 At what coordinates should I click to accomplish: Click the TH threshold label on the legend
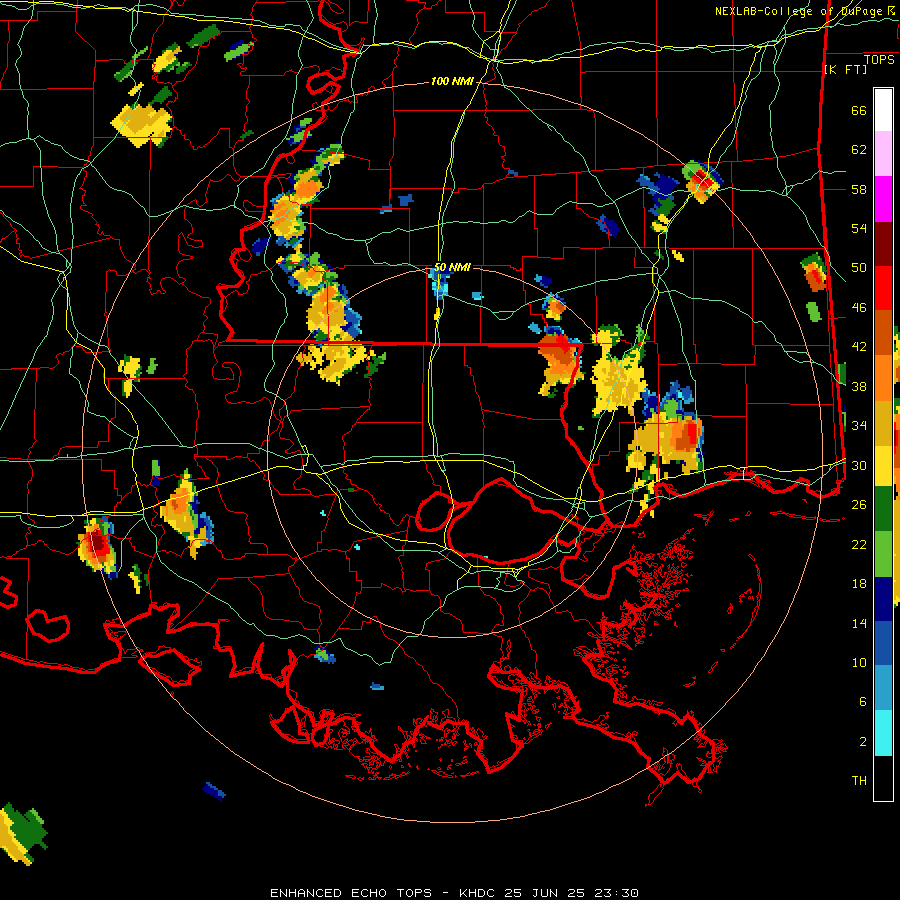pyautogui.click(x=859, y=781)
